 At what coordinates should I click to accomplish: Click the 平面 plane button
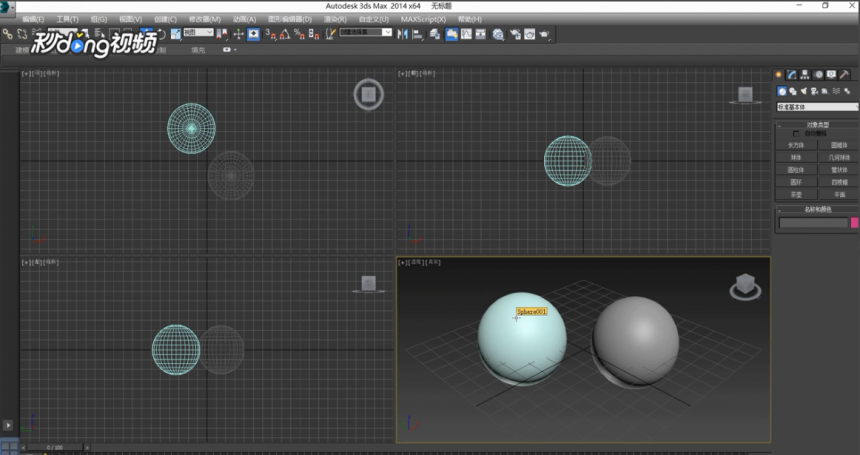(839, 195)
